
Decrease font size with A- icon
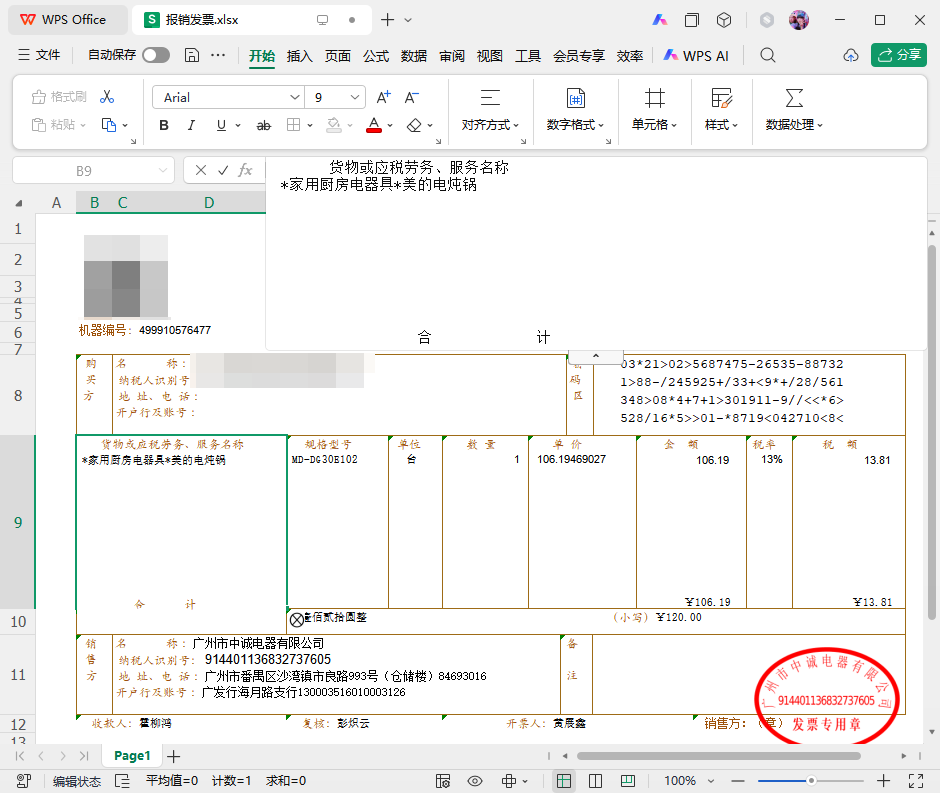[x=412, y=97]
